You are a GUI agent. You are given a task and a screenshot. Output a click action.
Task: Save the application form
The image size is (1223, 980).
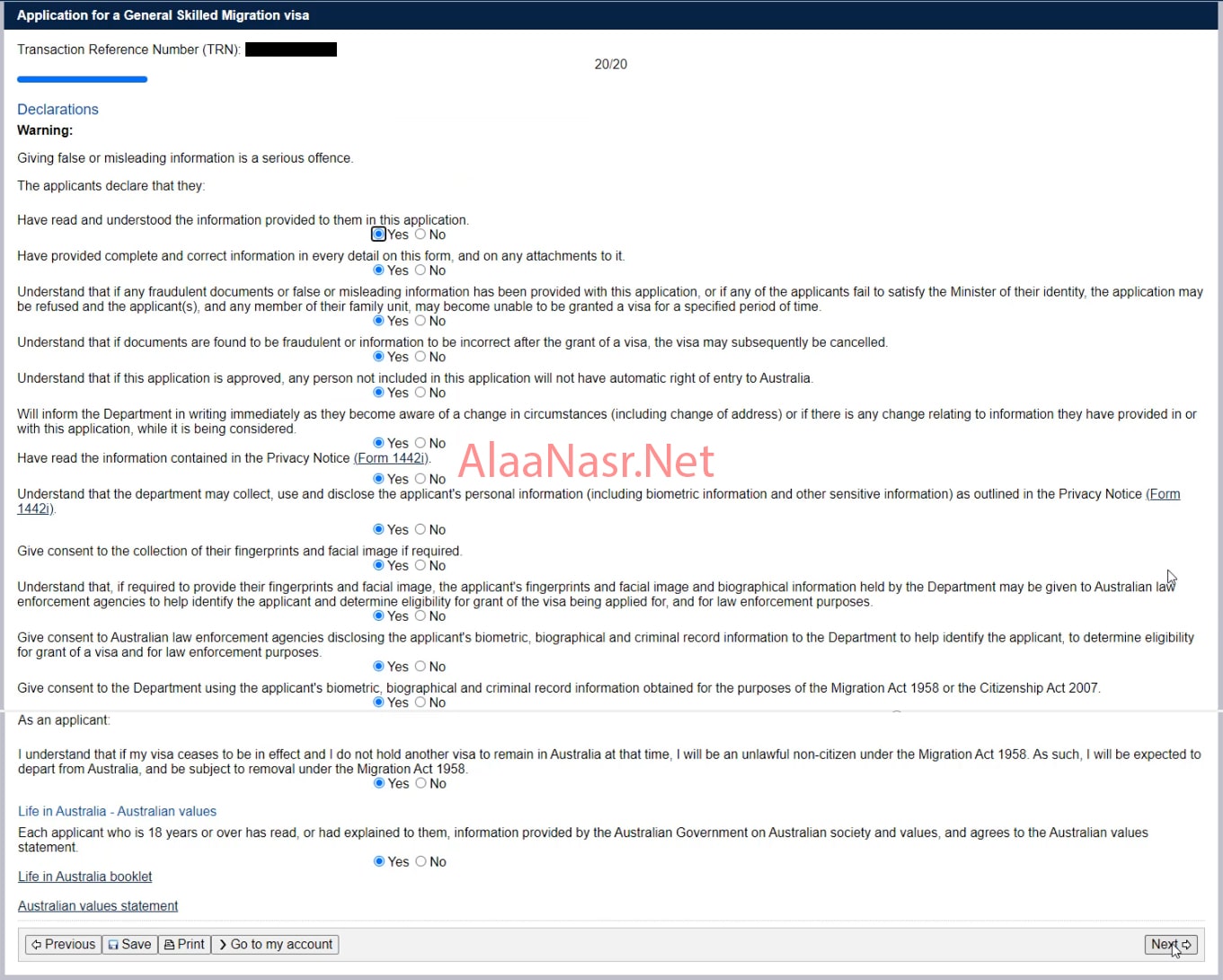click(x=129, y=944)
